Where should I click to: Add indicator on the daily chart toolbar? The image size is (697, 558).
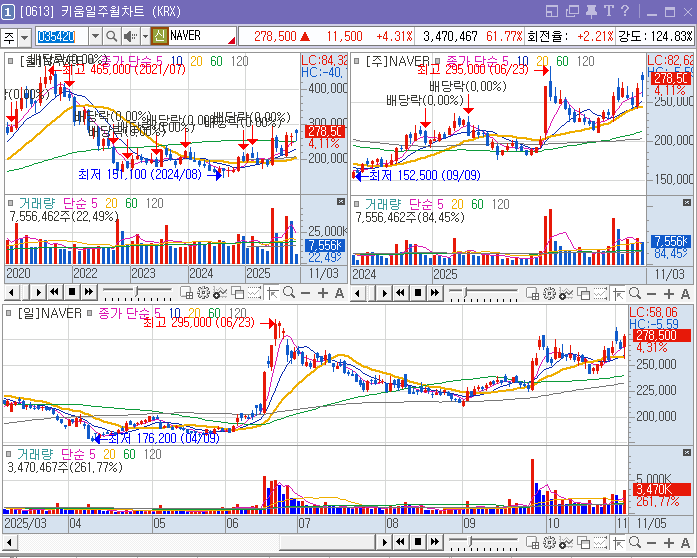coord(566,542)
